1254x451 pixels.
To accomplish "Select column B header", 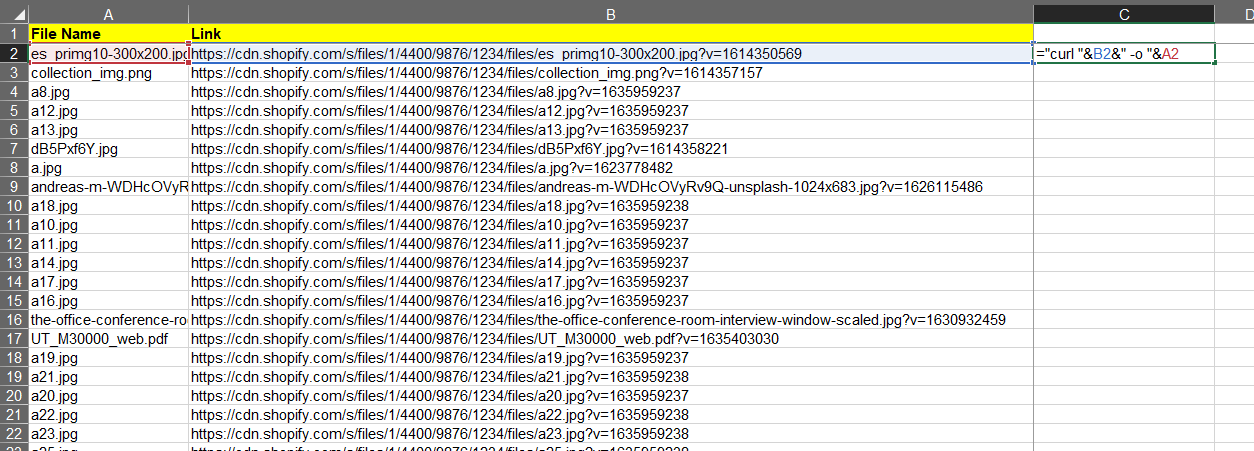I will pos(610,14).
